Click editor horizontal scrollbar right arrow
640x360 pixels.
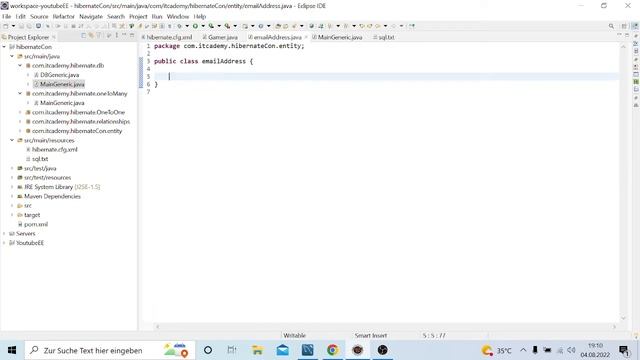pyautogui.click(x=614, y=327)
